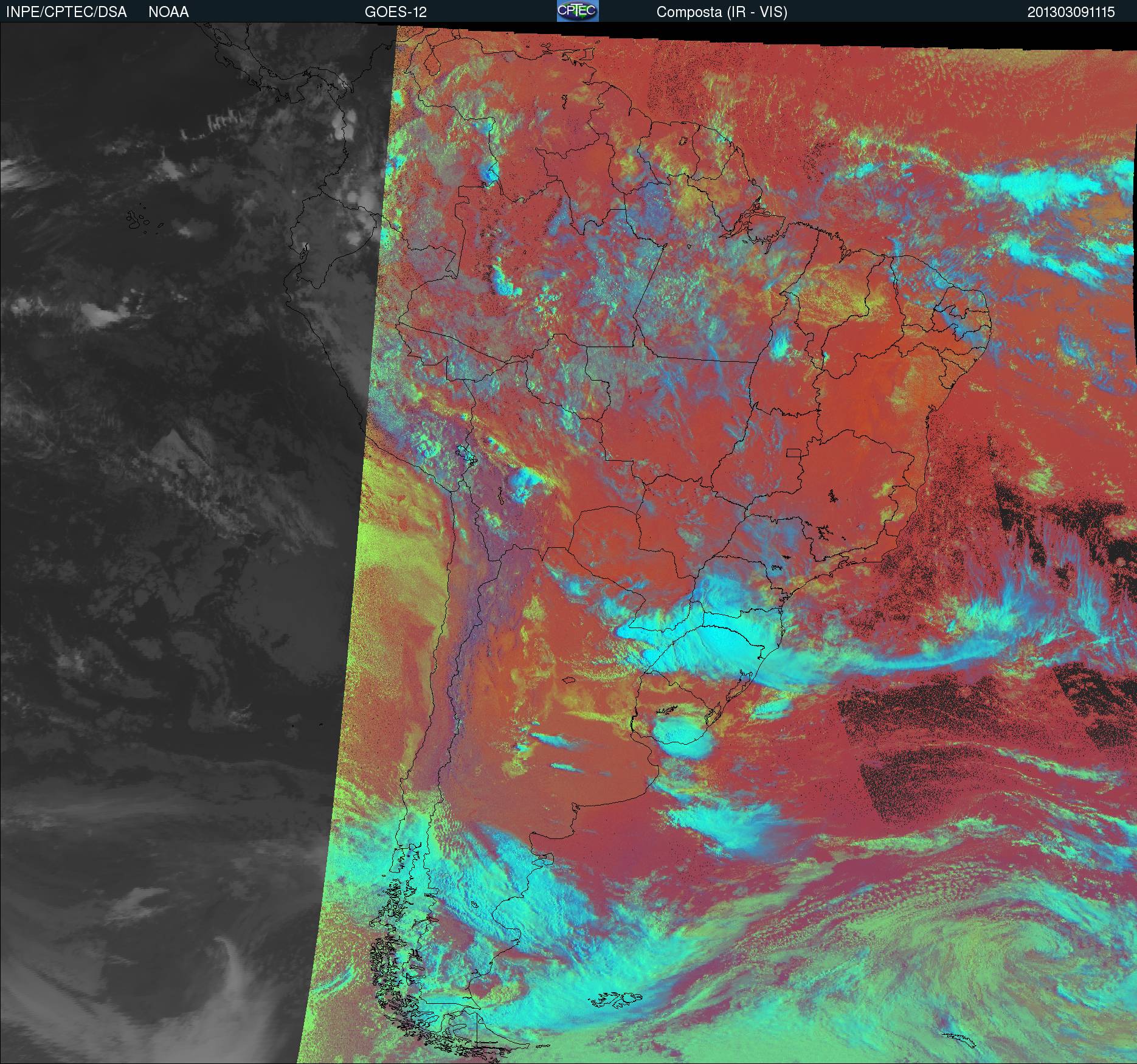Click the INPE/CPTEC/DSA header text
1137x1064 pixels.
tap(66, 12)
